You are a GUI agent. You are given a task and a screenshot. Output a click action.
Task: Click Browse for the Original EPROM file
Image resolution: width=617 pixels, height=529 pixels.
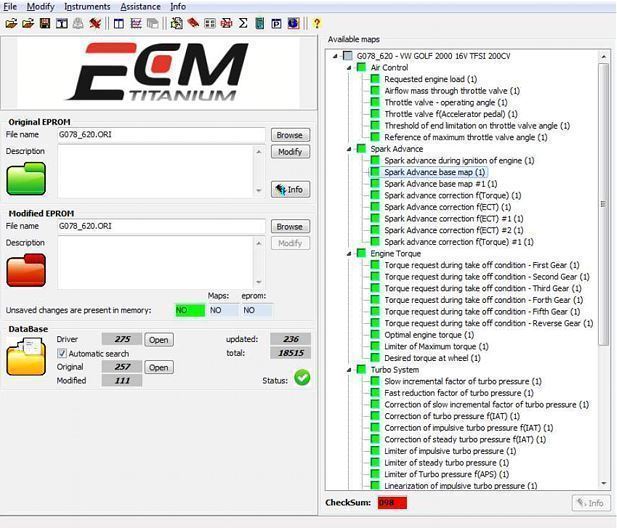click(x=289, y=135)
